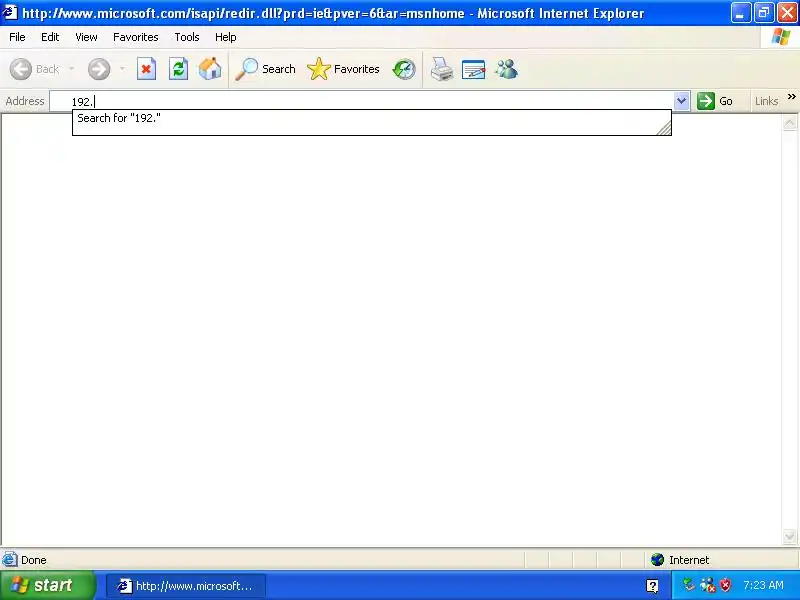800x600 pixels.
Task: Click the 7:23 AM system clock
Action: coord(763,585)
